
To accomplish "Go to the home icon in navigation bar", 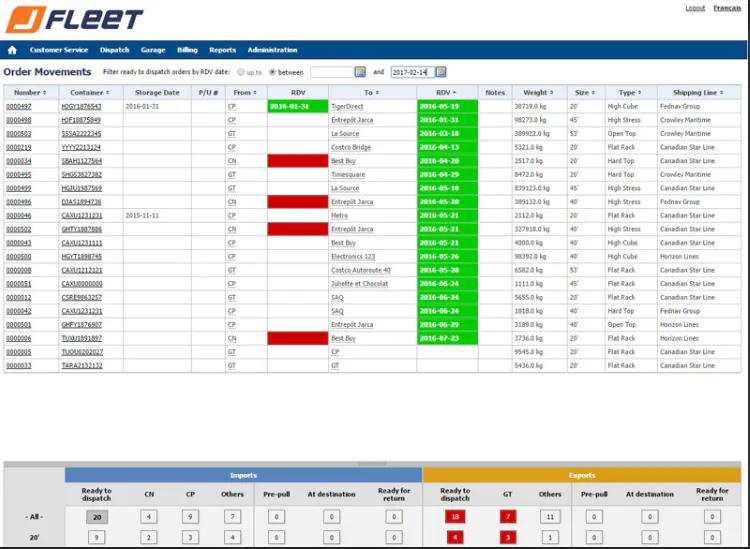I will (x=12, y=50).
